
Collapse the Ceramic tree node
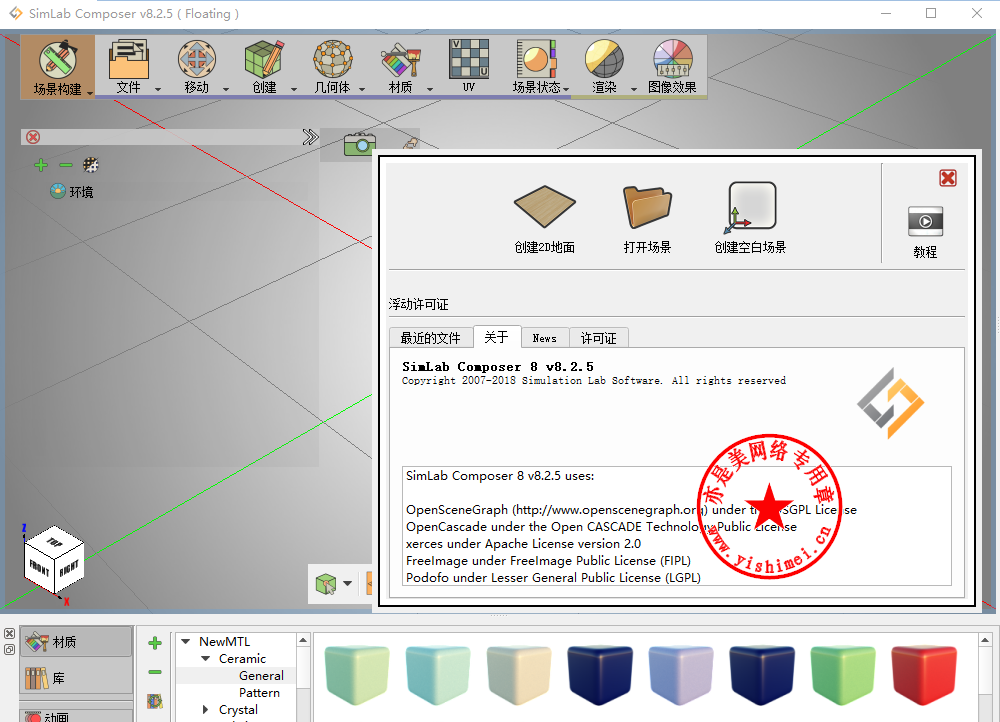coord(205,659)
